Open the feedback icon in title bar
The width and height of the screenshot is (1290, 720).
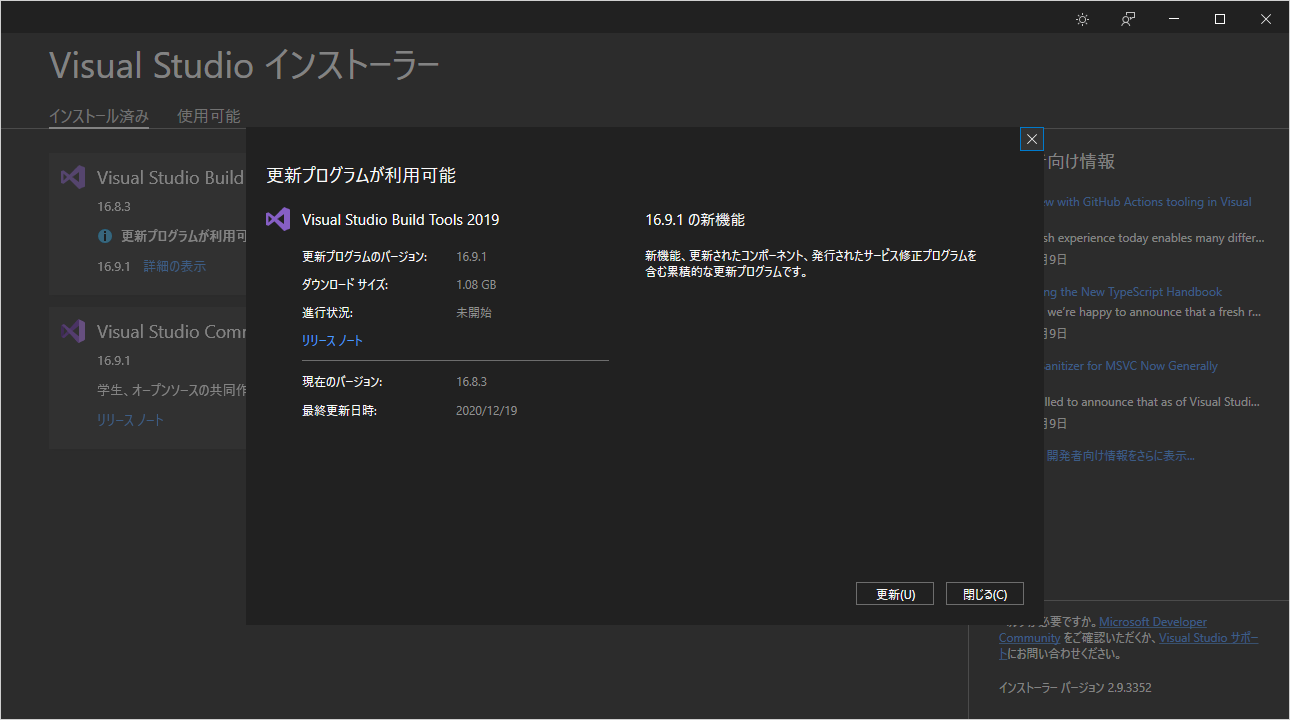coord(1128,19)
